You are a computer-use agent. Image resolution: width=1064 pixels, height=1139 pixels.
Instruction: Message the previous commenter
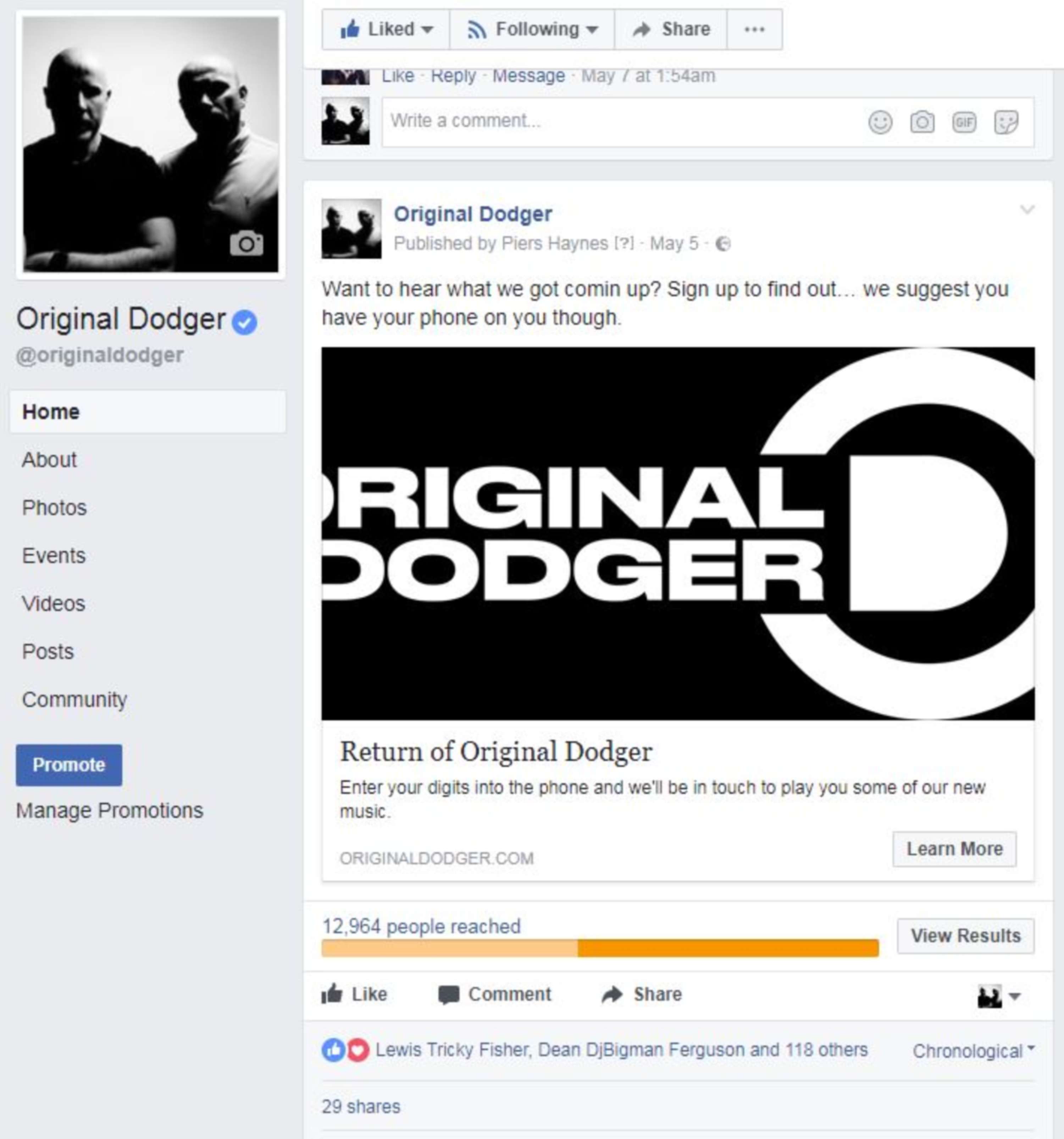529,76
